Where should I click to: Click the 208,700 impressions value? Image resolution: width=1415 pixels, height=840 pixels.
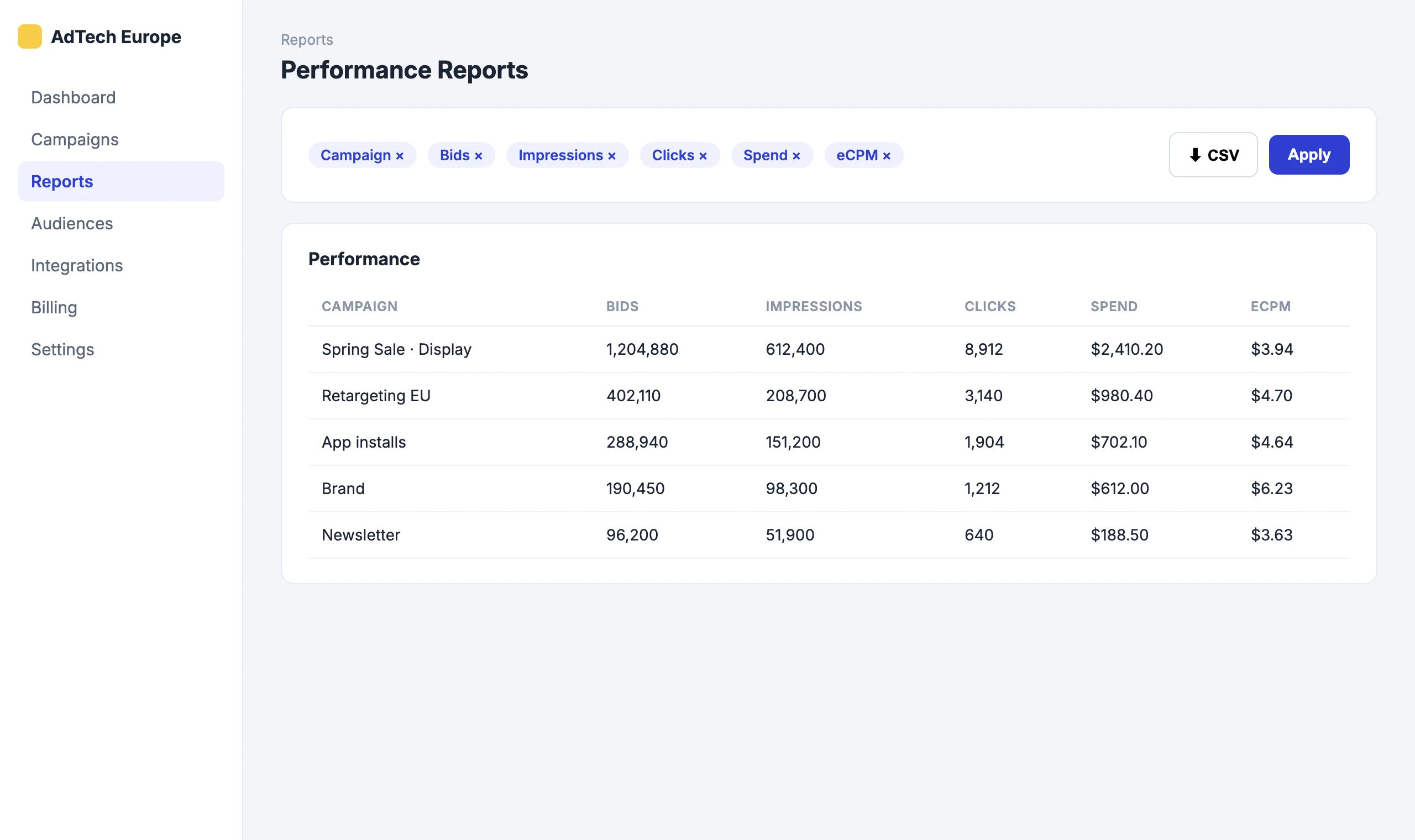[x=796, y=396]
